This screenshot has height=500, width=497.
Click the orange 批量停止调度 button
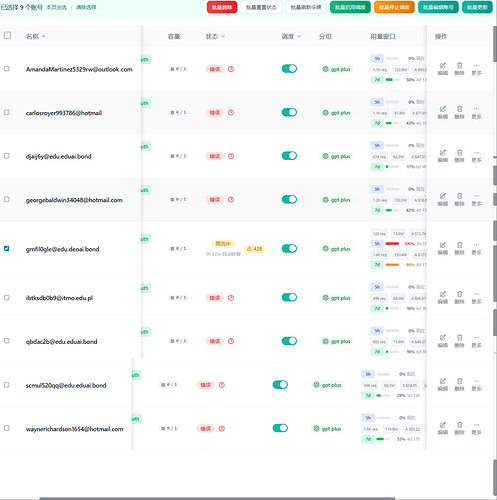394,7
